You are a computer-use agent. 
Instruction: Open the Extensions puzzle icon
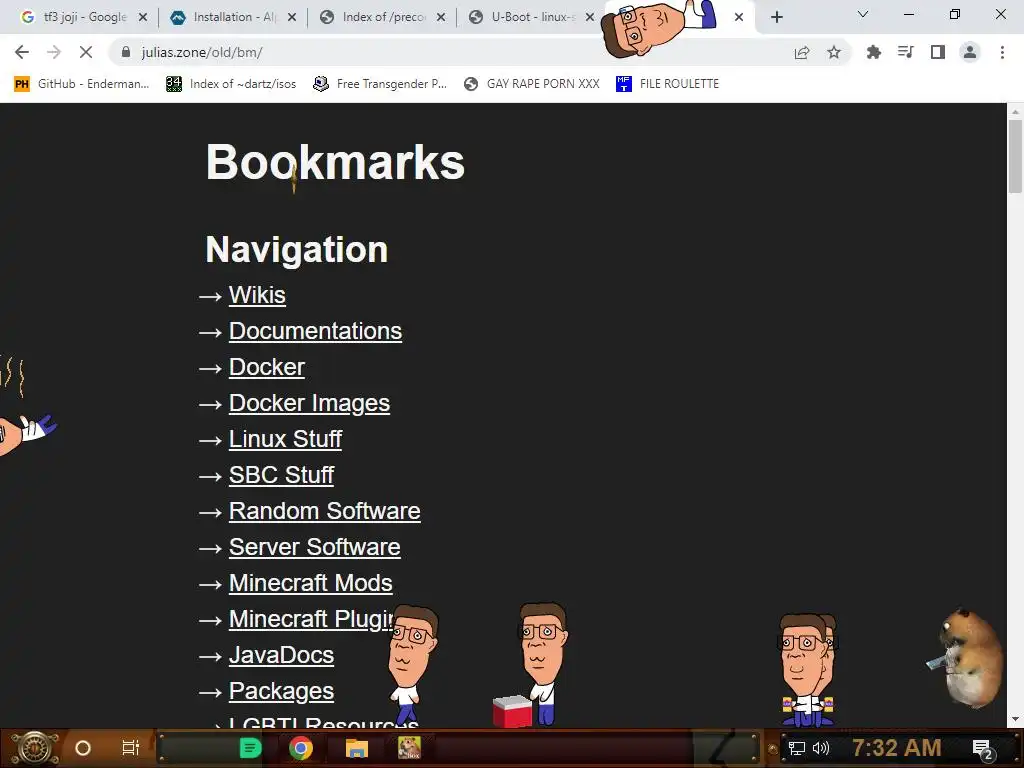click(x=874, y=52)
